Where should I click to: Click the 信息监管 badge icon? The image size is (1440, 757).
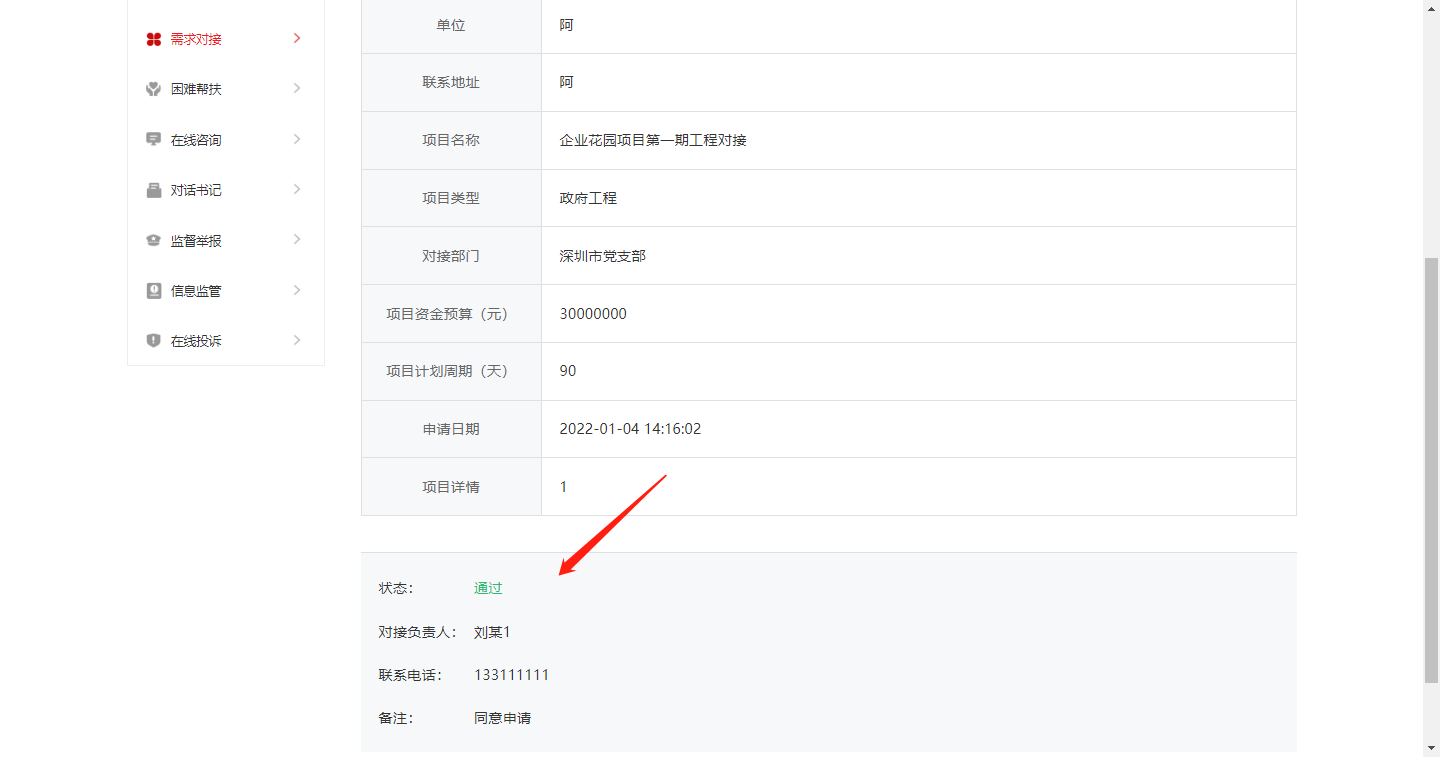tap(153, 290)
